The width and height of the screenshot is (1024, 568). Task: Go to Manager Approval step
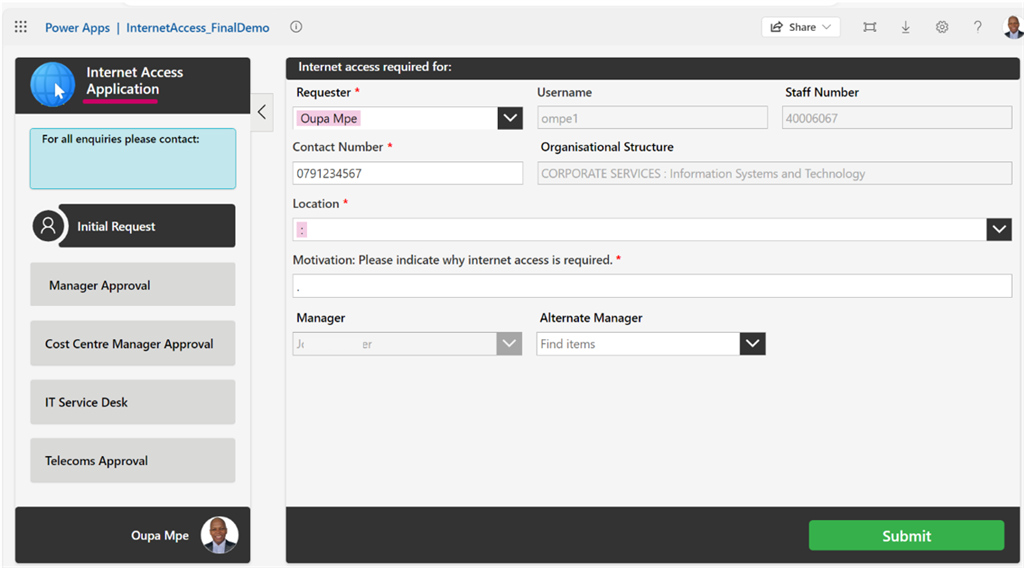pos(132,285)
